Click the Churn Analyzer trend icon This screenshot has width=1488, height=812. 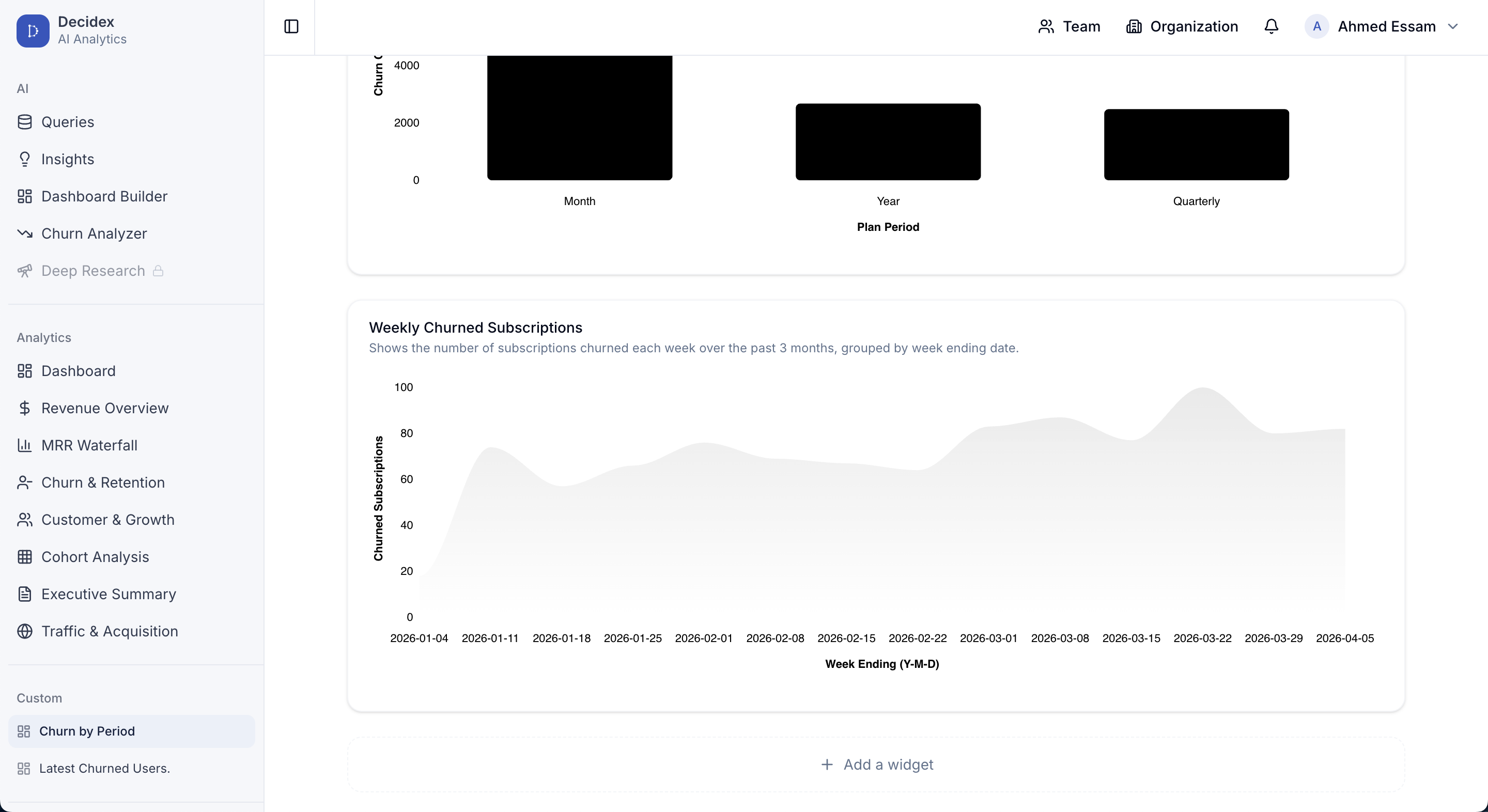(25, 233)
